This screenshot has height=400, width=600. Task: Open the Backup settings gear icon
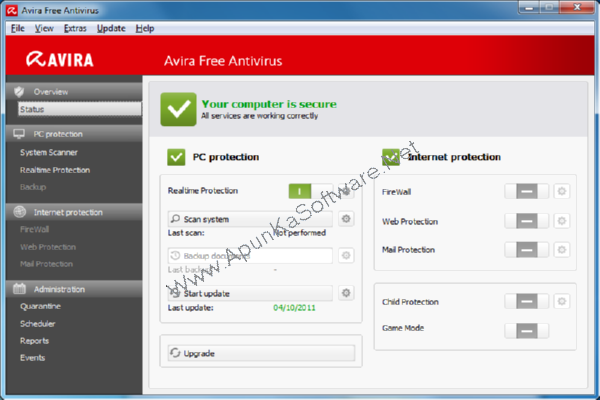tap(346, 256)
